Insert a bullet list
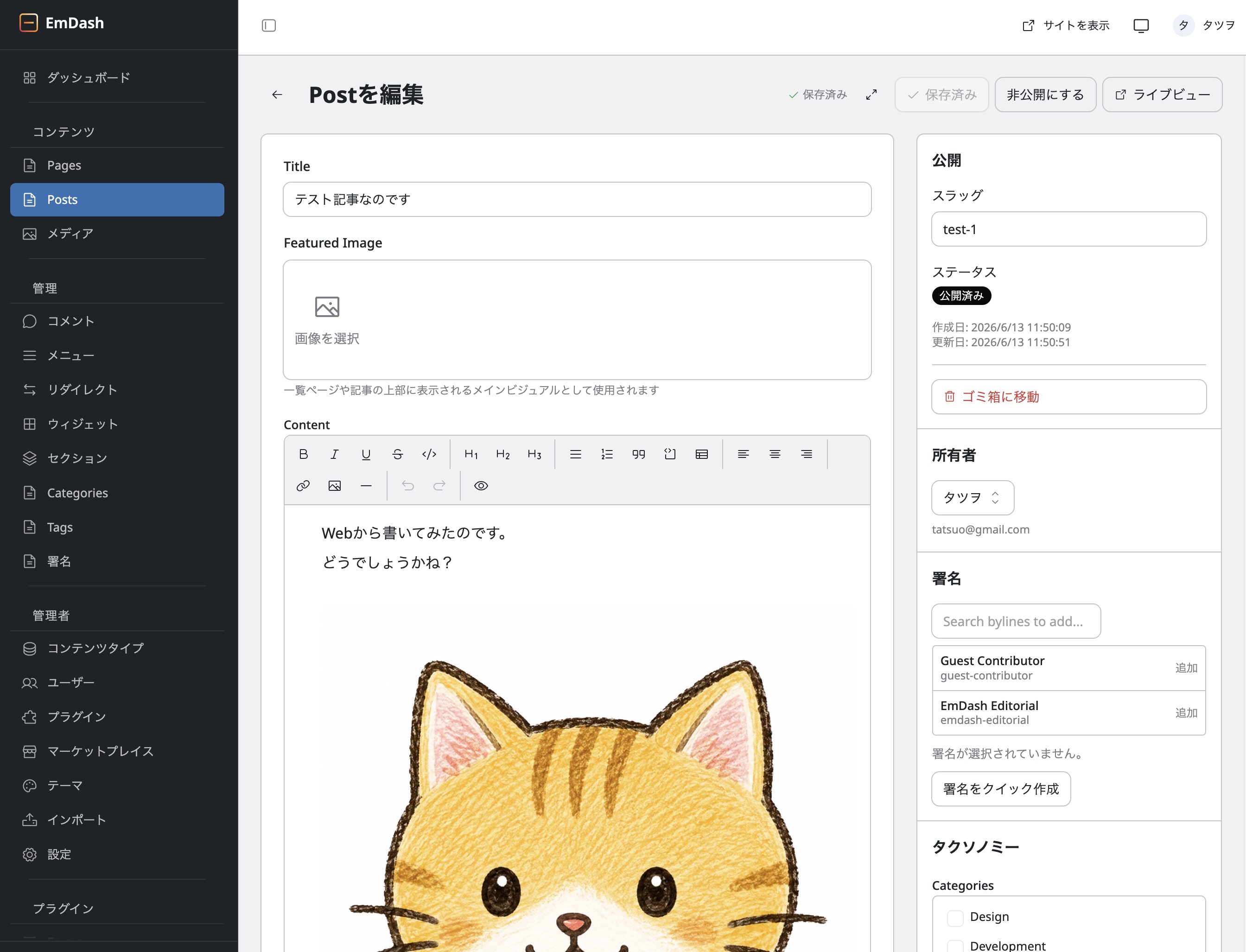Image resolution: width=1246 pixels, height=952 pixels. pos(576,454)
